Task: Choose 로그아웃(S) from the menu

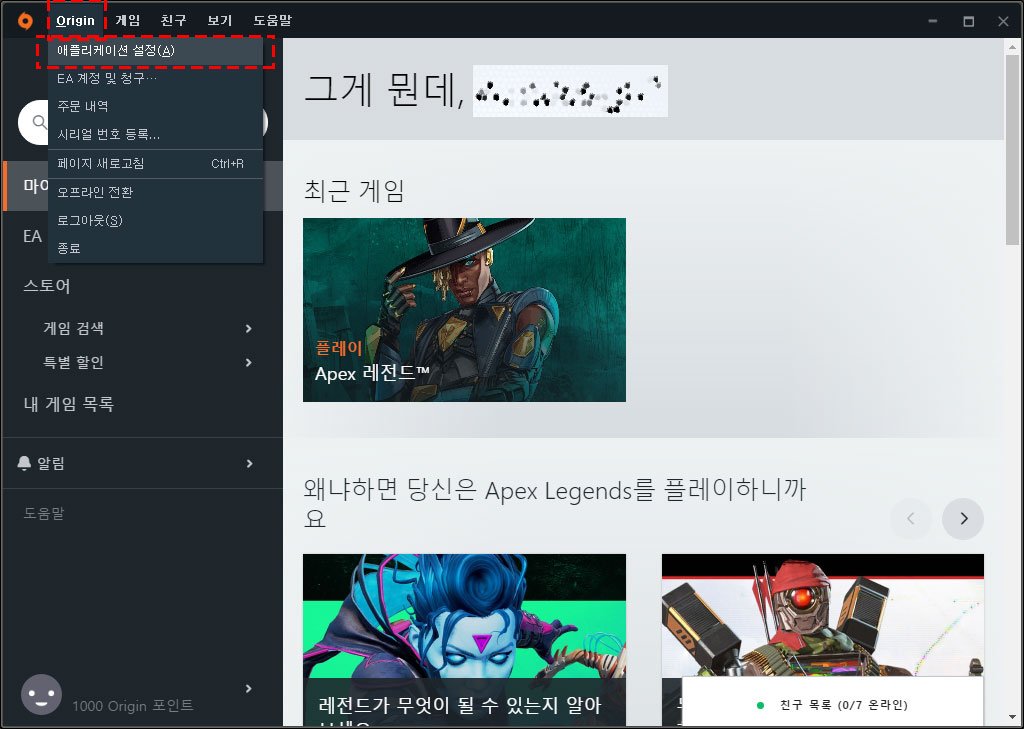Action: [x=155, y=220]
